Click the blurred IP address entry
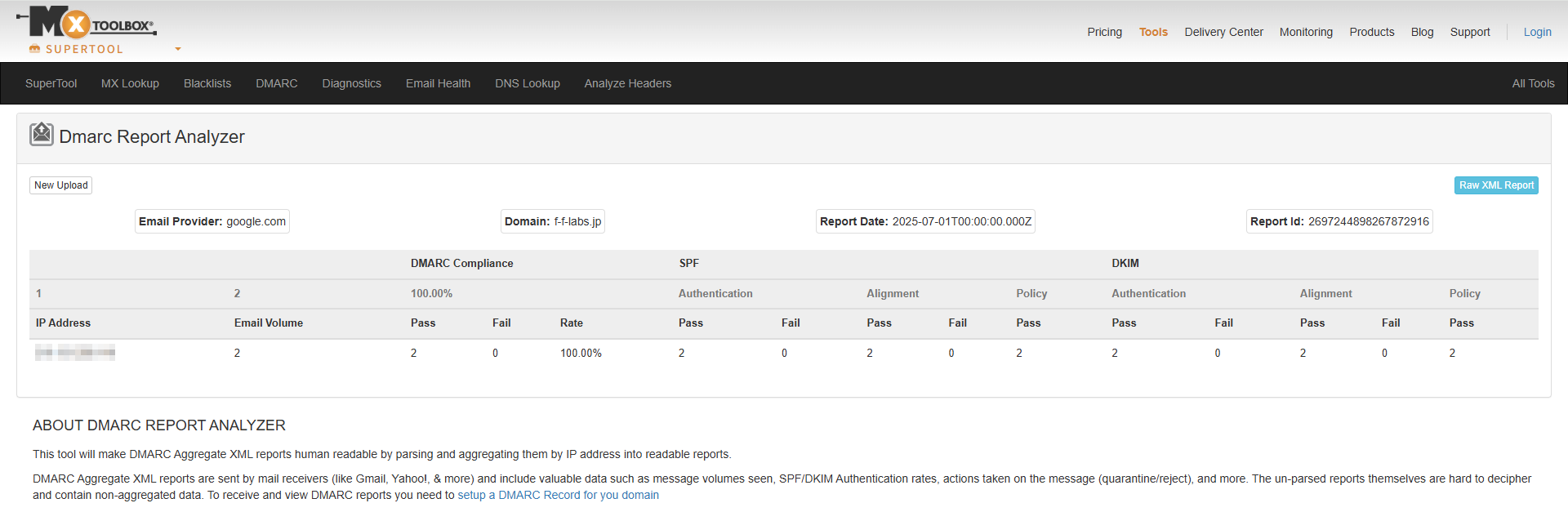 (x=75, y=353)
